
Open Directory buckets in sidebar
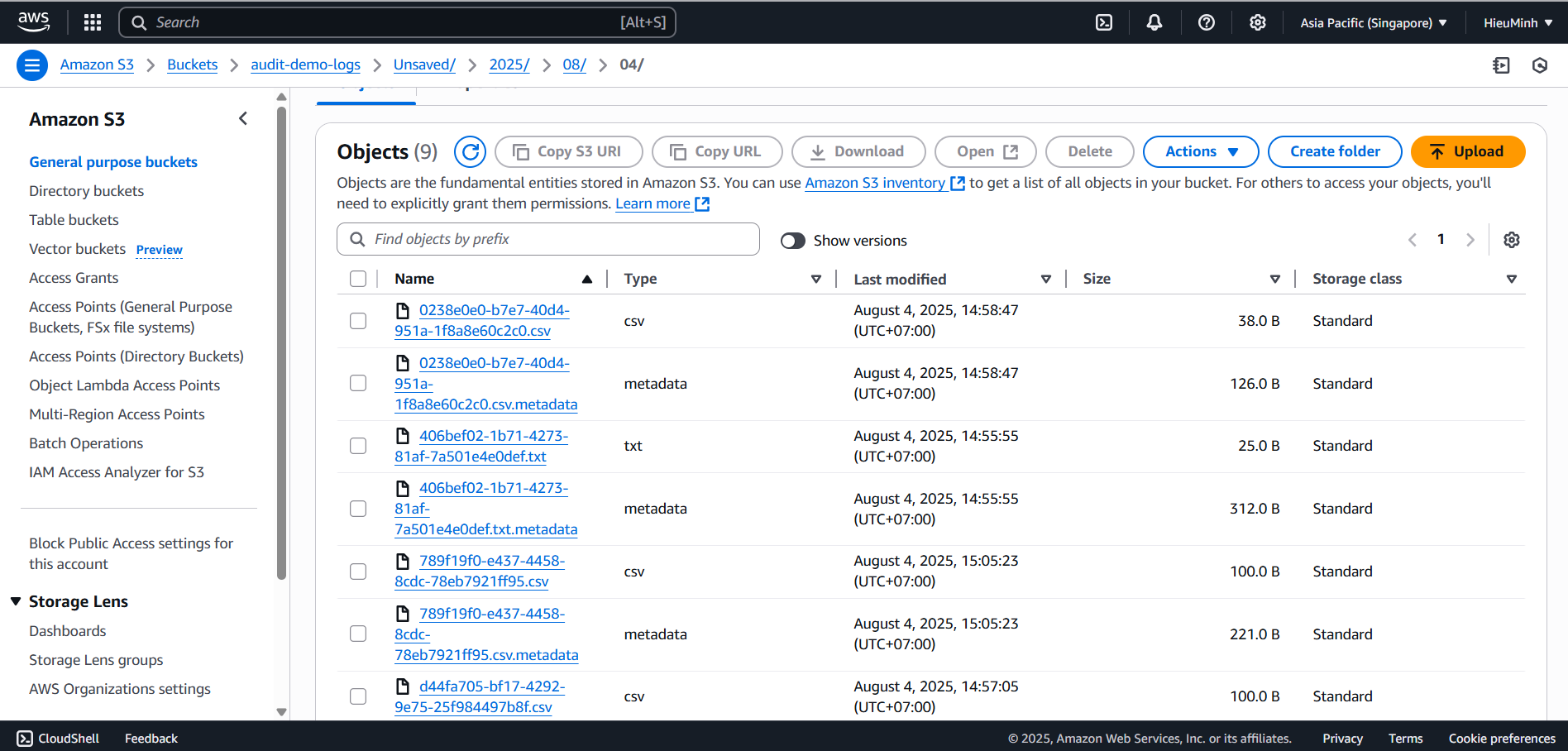86,191
